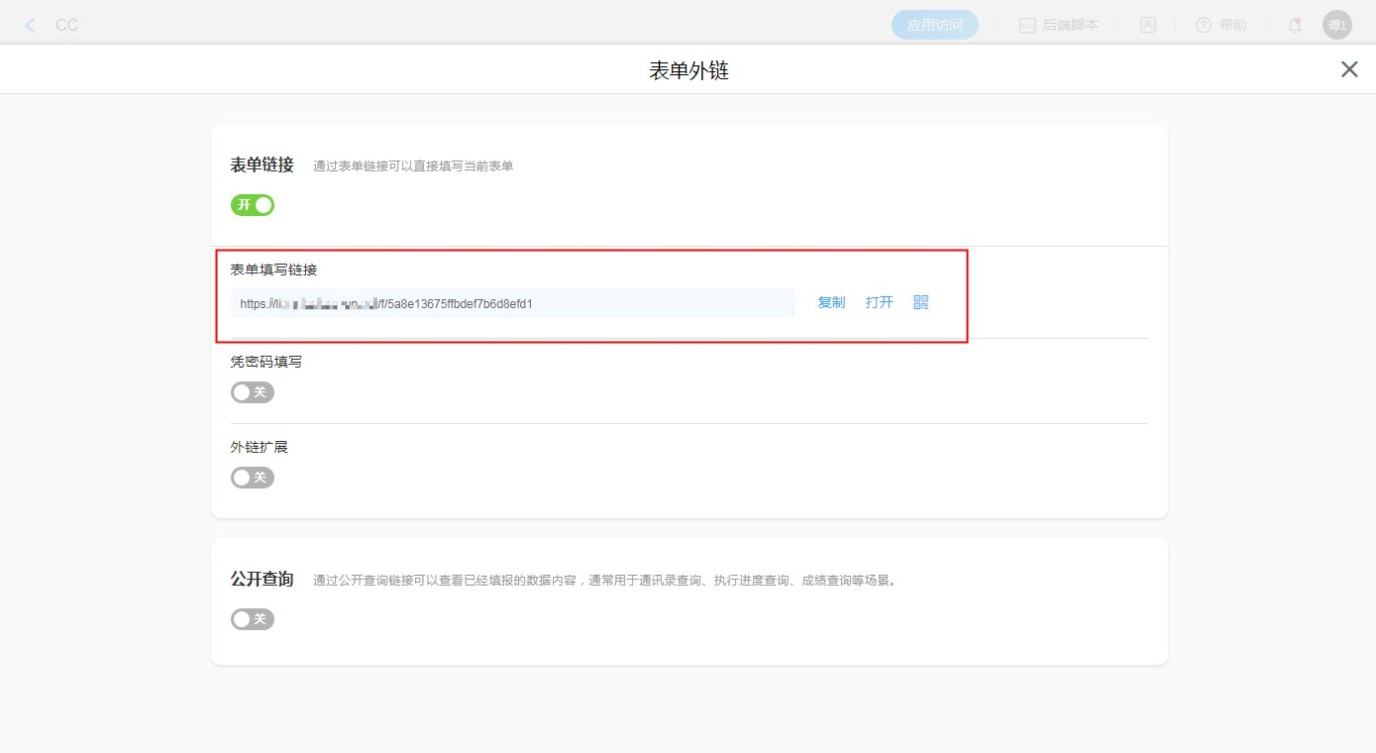
Task: Click the 表单外链 dialog title
Action: [689, 70]
